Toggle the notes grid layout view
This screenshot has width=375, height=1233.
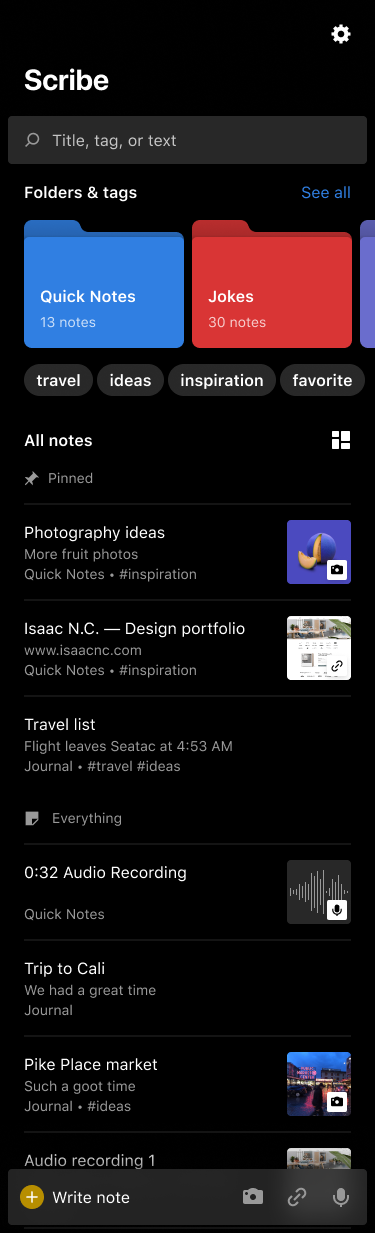341,440
